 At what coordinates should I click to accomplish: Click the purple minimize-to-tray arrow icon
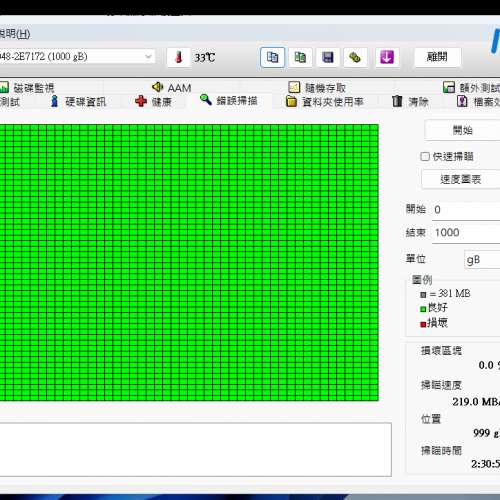387,57
